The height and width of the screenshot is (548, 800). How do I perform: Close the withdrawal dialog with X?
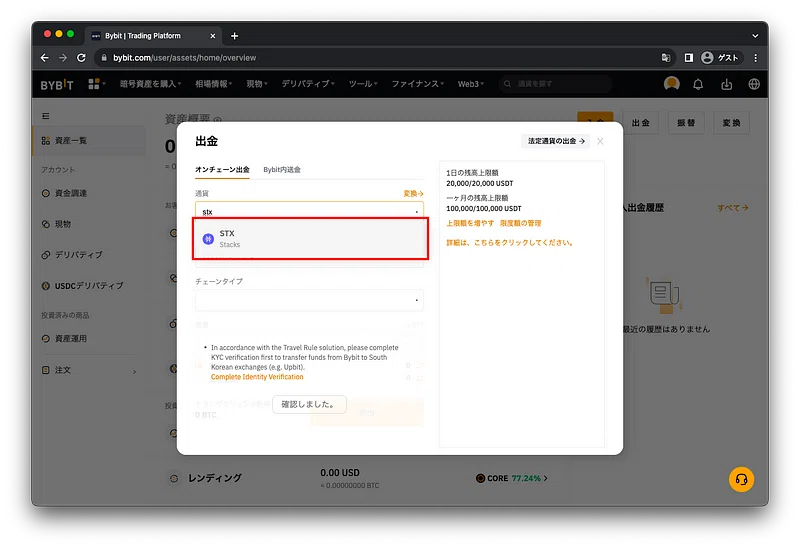pyautogui.click(x=600, y=141)
